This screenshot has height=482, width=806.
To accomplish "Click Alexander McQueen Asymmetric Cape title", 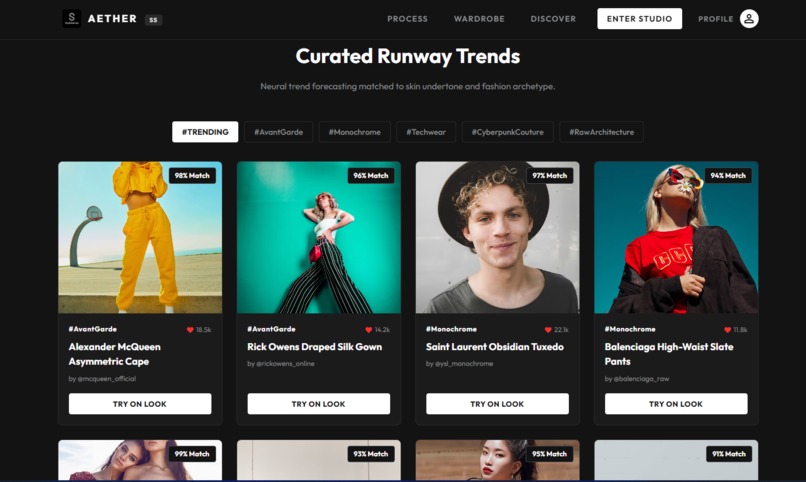I will point(115,354).
